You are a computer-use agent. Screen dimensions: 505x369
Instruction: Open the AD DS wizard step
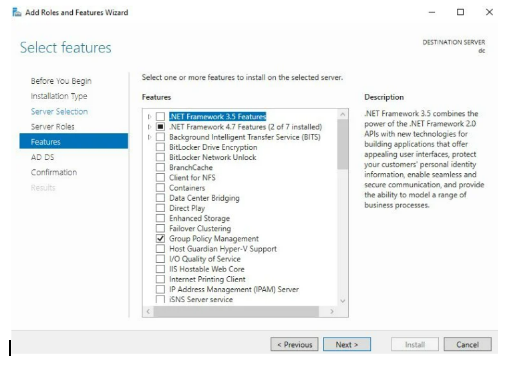42,157
